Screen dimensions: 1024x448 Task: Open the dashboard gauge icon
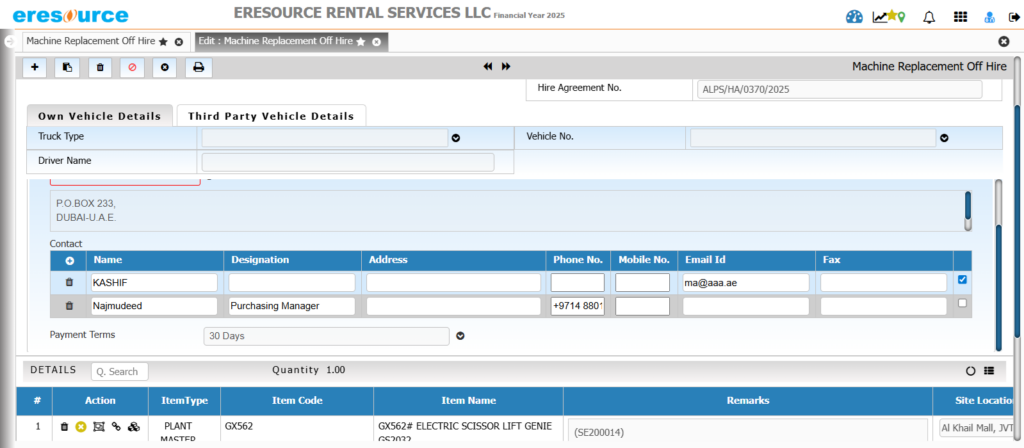tap(854, 16)
